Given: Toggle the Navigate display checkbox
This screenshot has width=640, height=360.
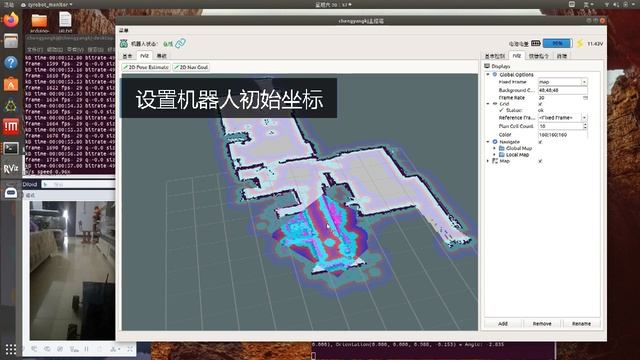Looking at the screenshot, I should (540, 142).
